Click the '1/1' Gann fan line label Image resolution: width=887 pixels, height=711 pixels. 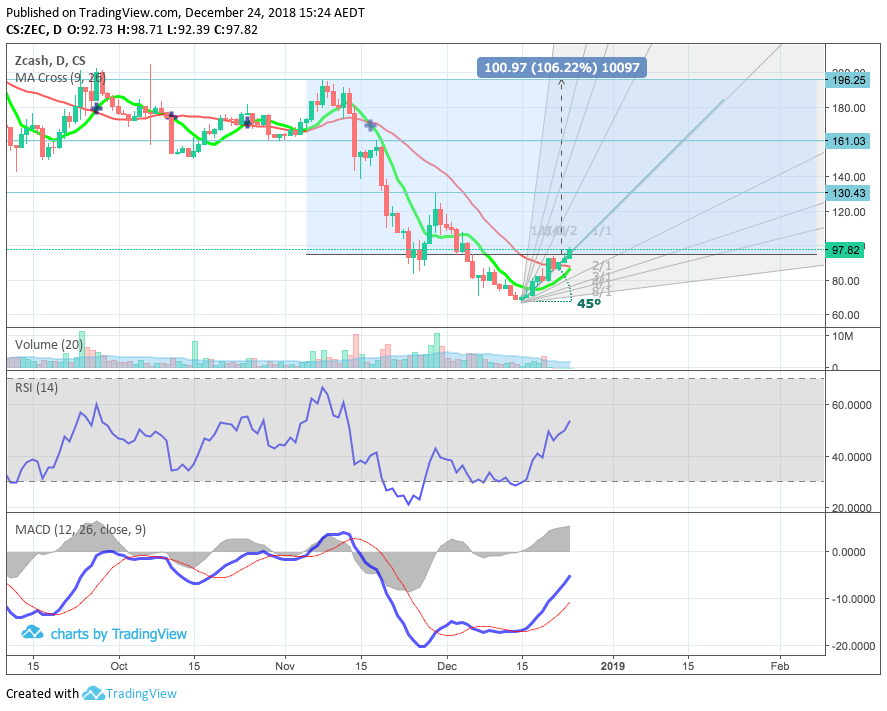(x=601, y=231)
